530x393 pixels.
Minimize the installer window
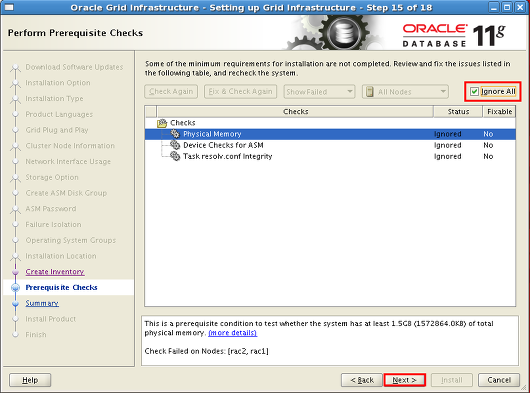pyautogui.click(x=495, y=7)
